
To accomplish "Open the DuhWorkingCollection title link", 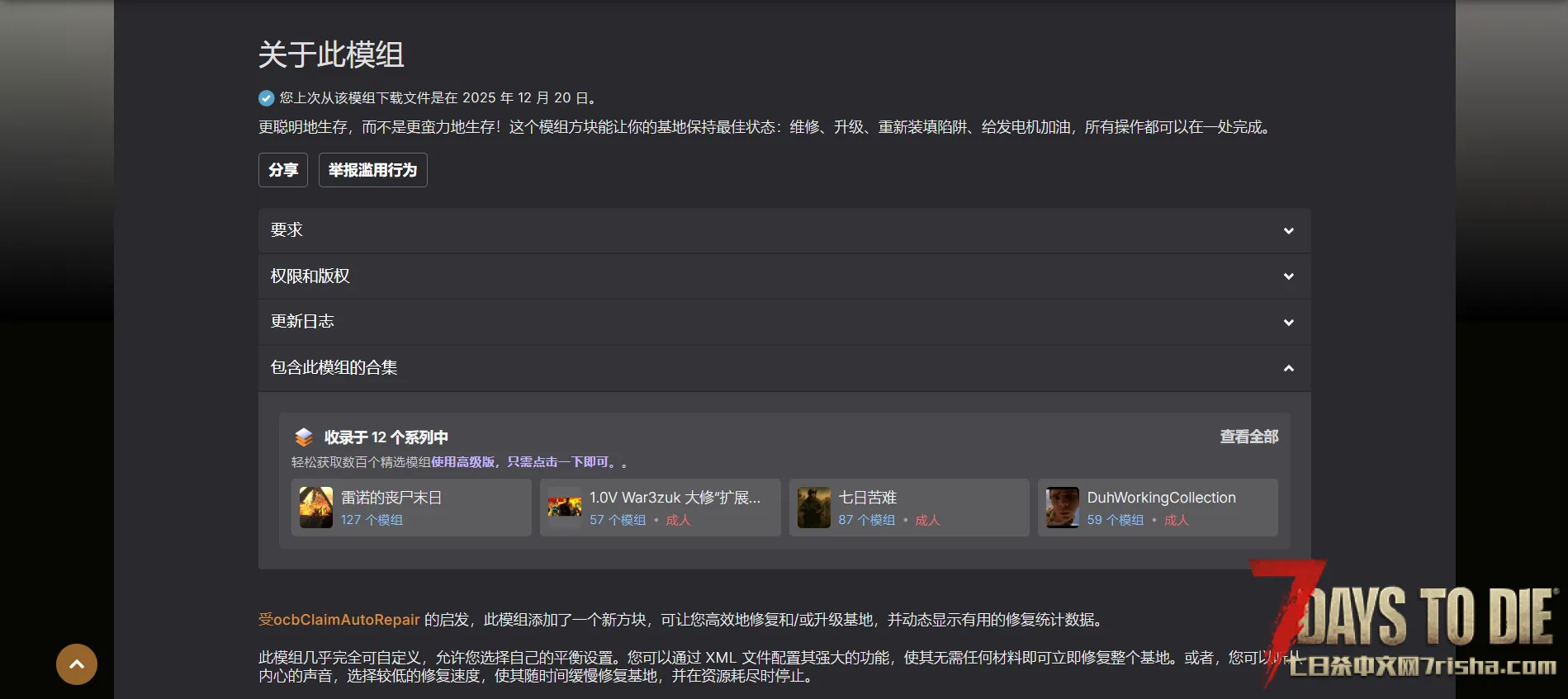I will 1161,498.
